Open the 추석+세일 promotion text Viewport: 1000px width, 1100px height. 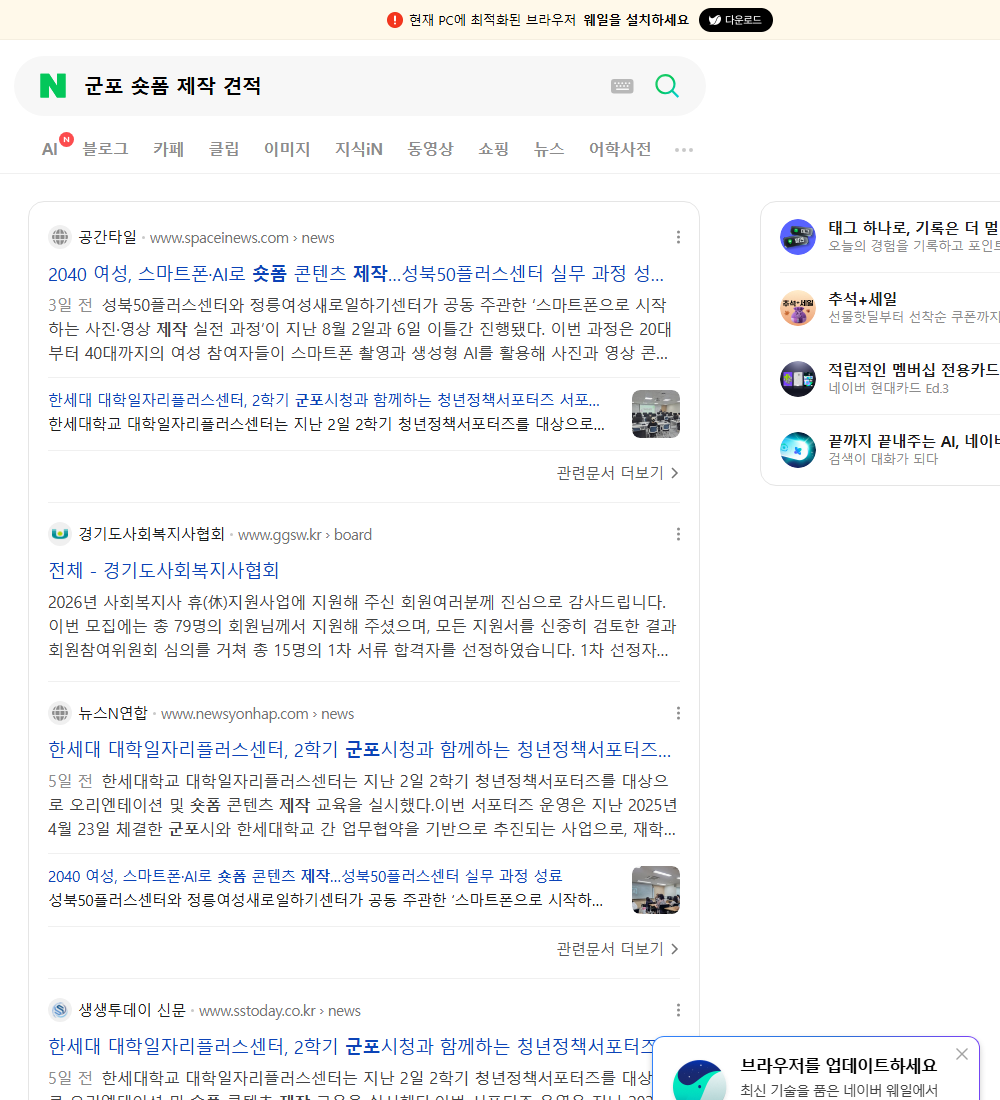coord(862,299)
